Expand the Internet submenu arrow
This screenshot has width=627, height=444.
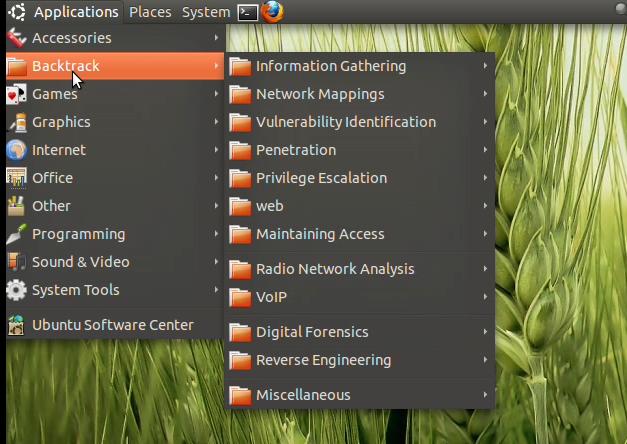point(216,150)
